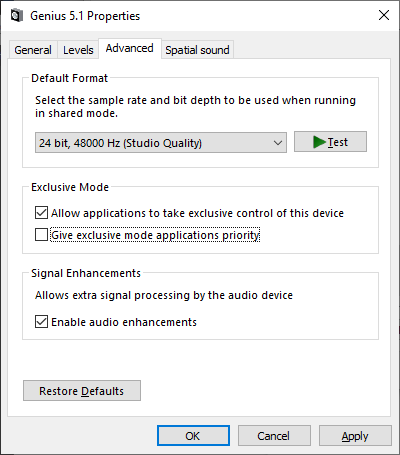The image size is (400, 455).
Task: Click the 'Allow applications to take exclusive control' label
Action: coord(197,213)
